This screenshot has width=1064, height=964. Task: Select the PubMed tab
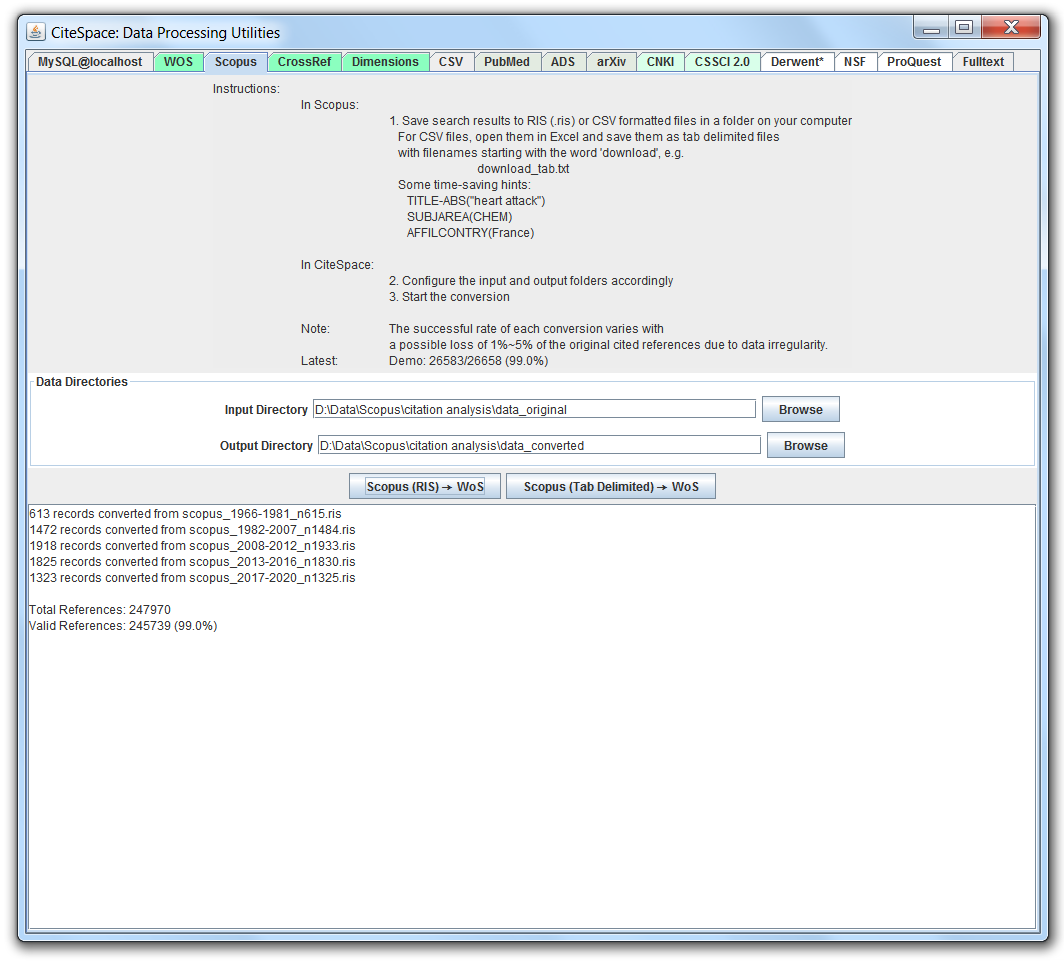[x=507, y=62]
